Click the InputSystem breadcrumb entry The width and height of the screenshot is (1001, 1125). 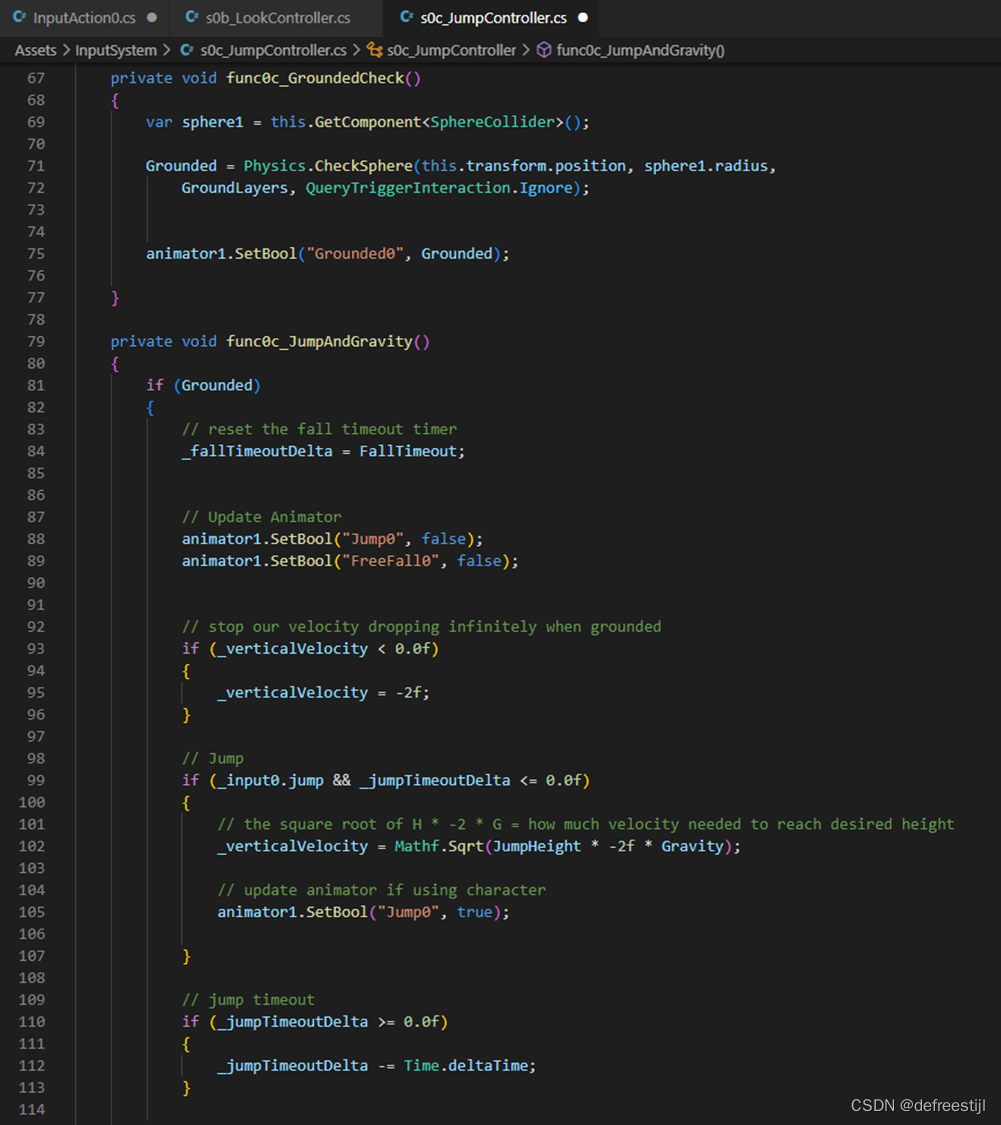117,49
